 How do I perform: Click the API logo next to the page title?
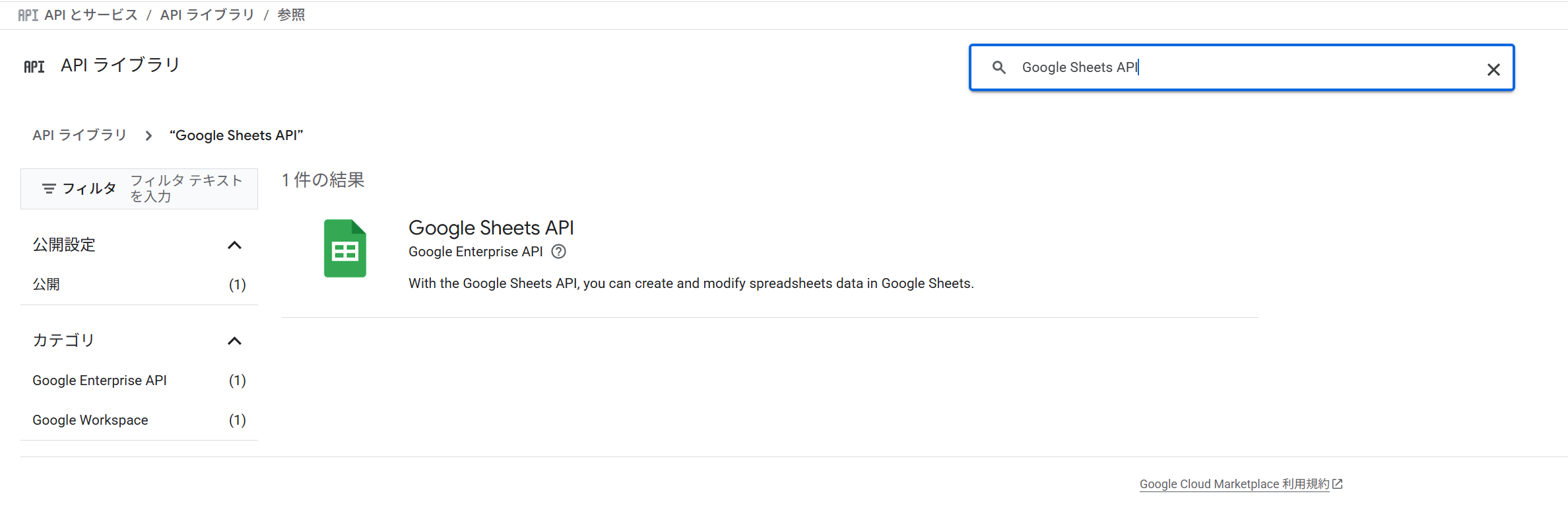click(x=34, y=67)
